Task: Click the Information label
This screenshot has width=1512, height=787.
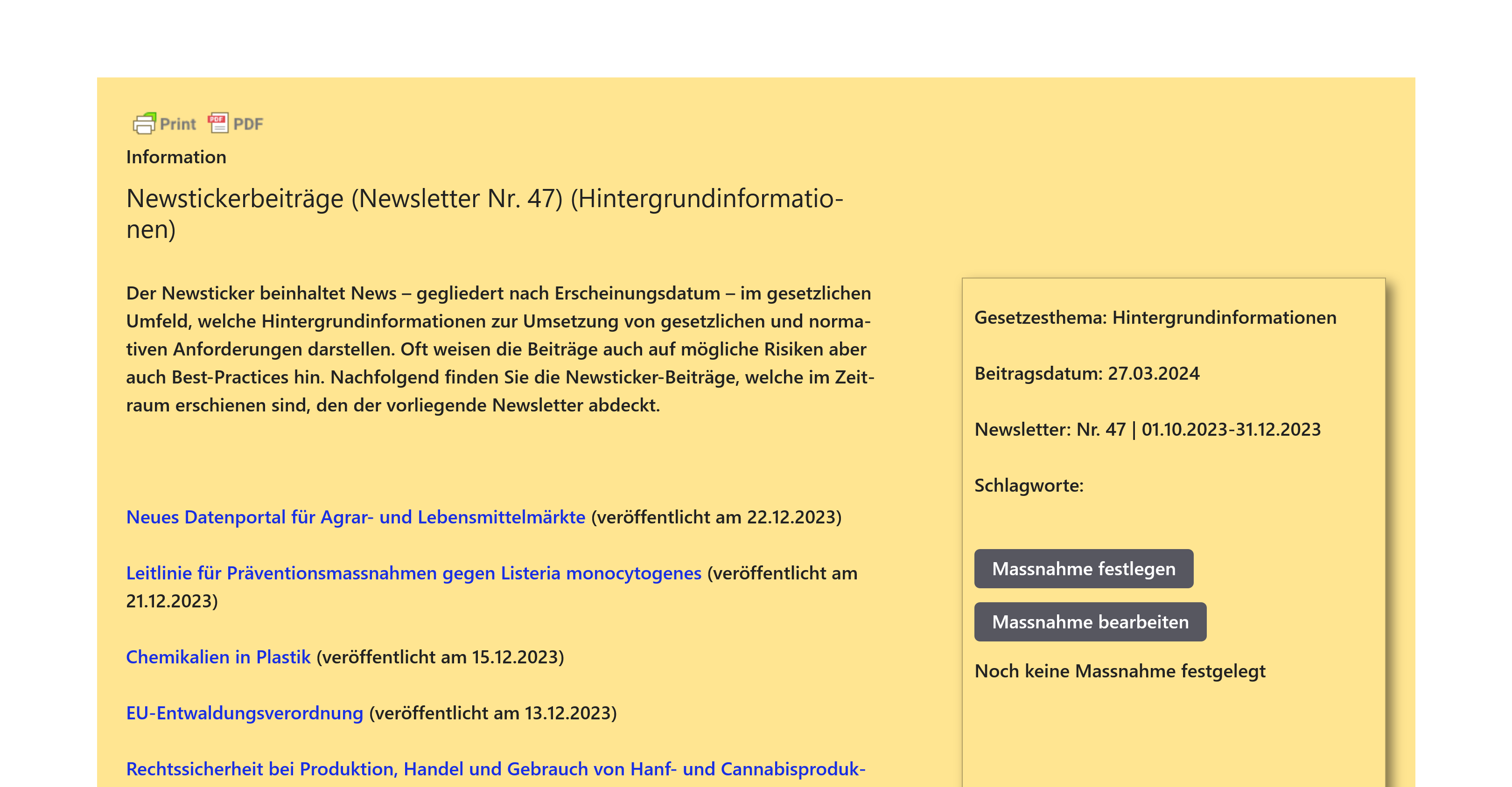Action: pos(176,157)
